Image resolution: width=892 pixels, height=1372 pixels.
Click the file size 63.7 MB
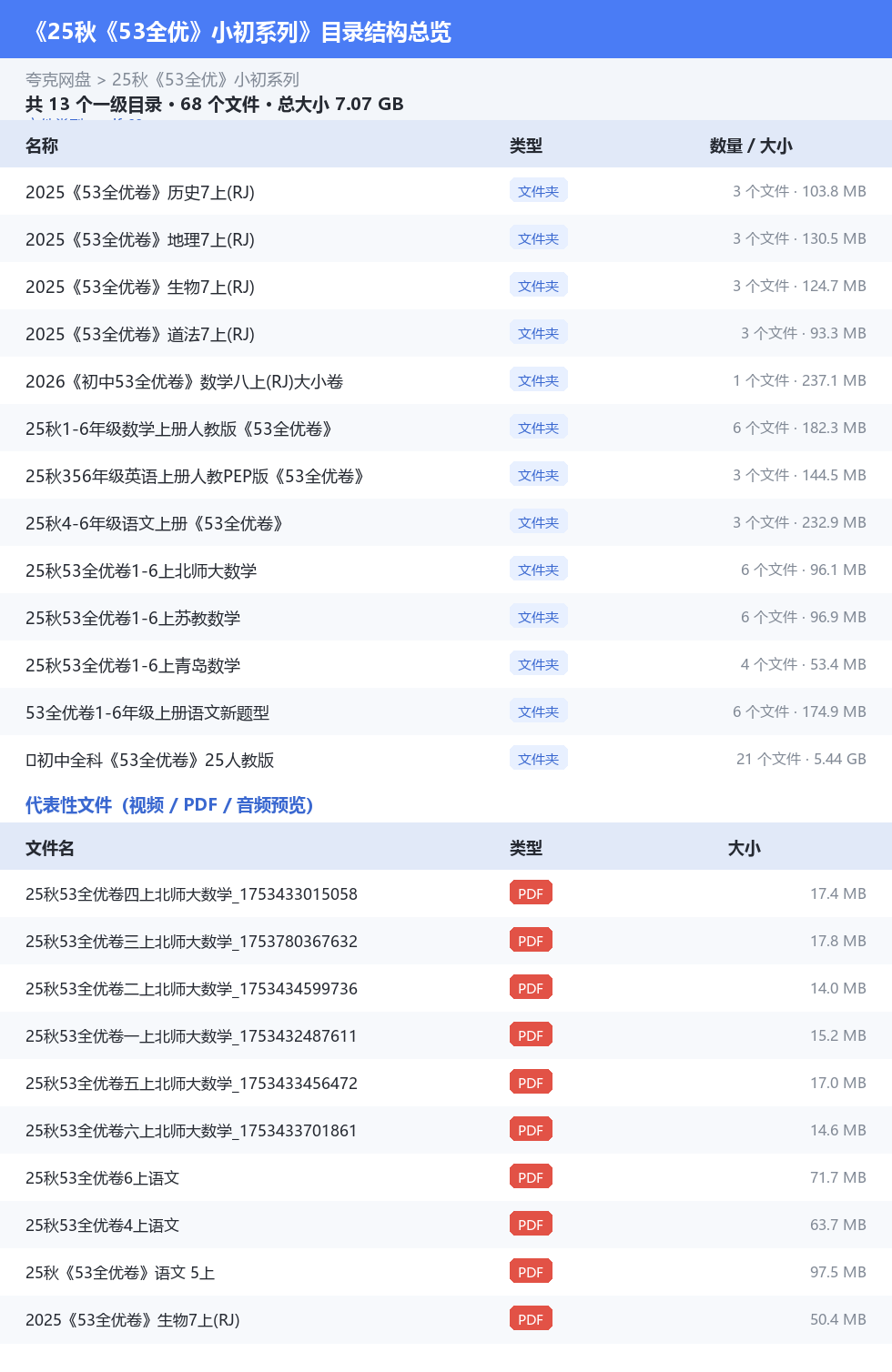[x=838, y=1225]
